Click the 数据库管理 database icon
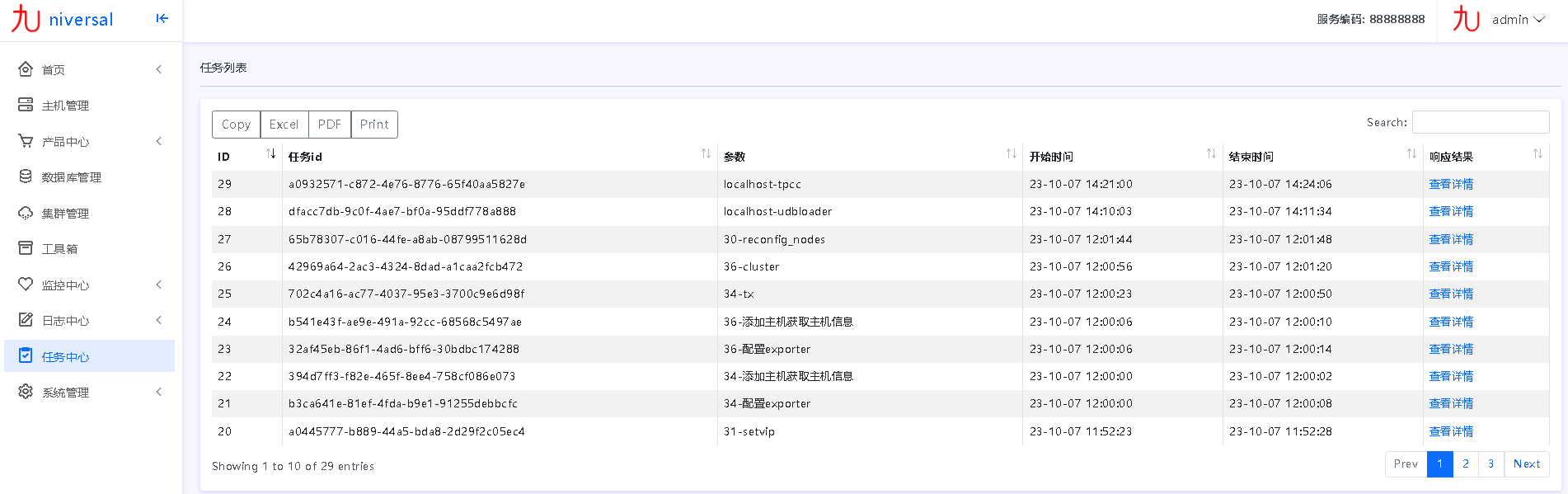This screenshot has height=494, width=1568. pyautogui.click(x=26, y=176)
